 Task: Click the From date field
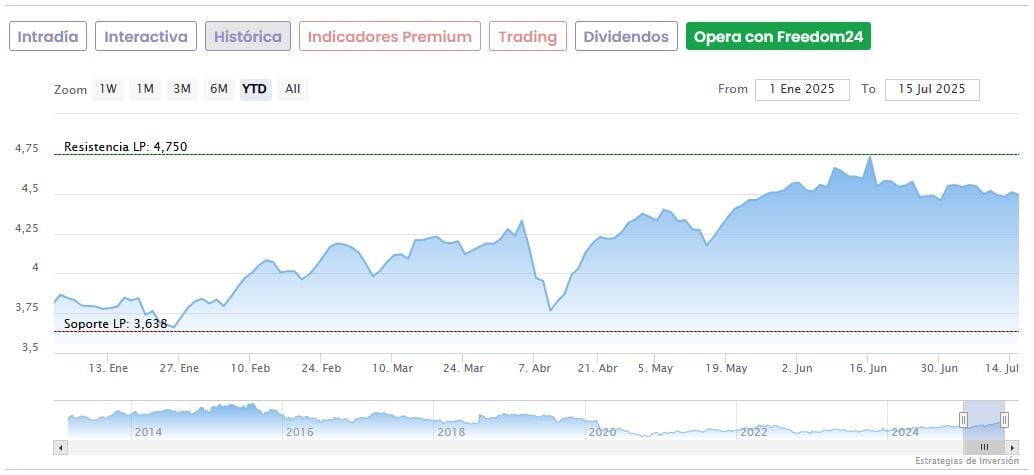click(802, 89)
